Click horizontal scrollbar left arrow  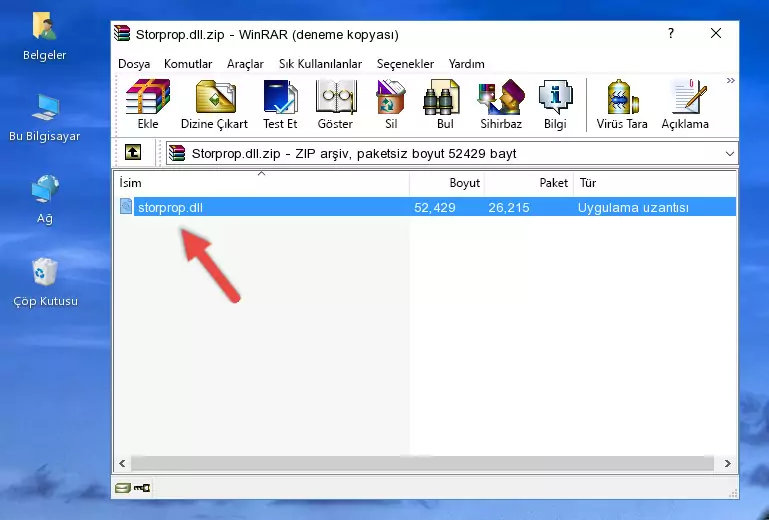tap(122, 463)
